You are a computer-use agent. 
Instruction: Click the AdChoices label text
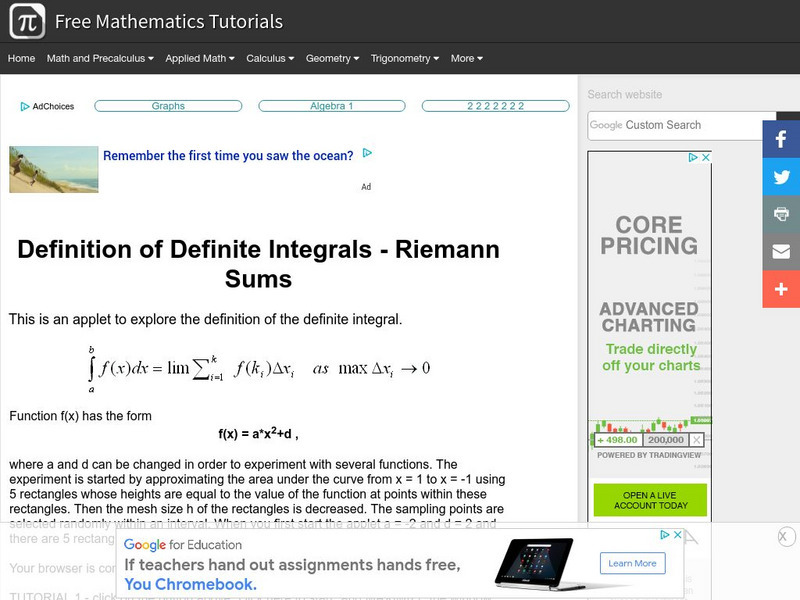[x=53, y=106]
